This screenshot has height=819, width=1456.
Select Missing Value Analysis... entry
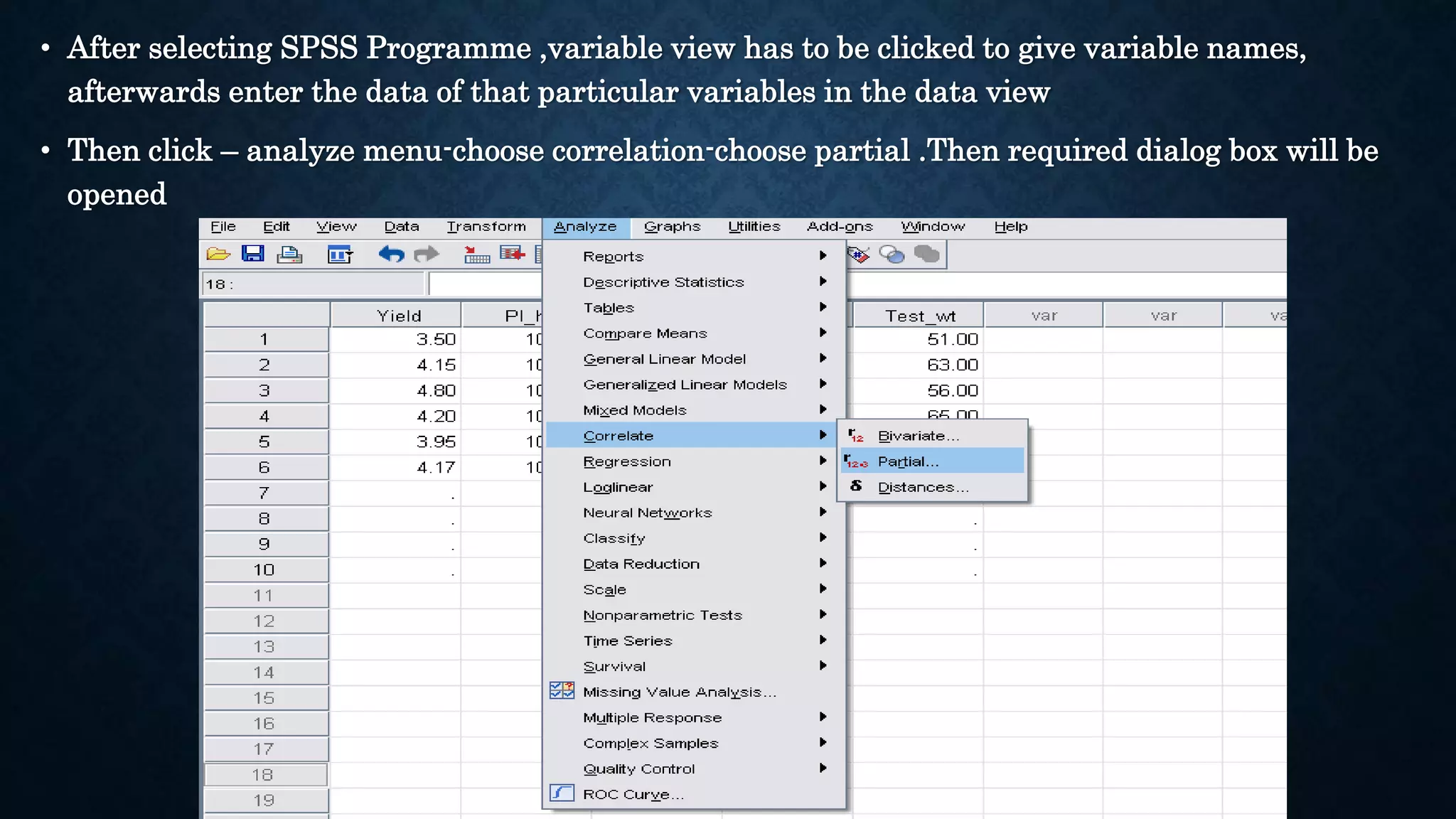(x=695, y=692)
